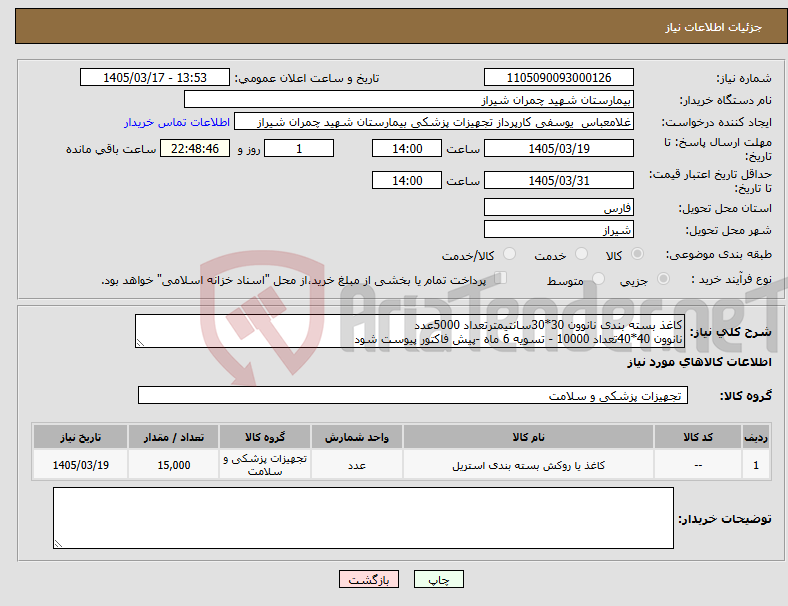The image size is (788, 606).
Task: Select the کالا radio button
Action: click(637, 254)
